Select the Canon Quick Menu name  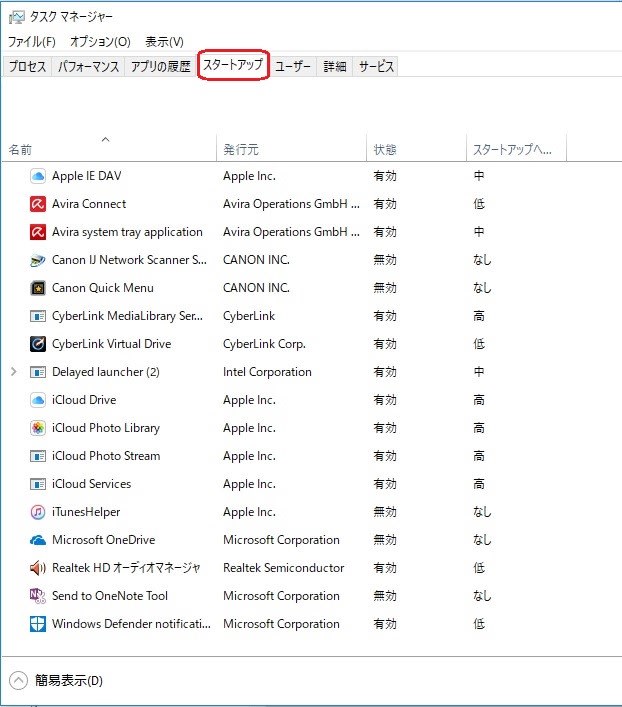103,288
